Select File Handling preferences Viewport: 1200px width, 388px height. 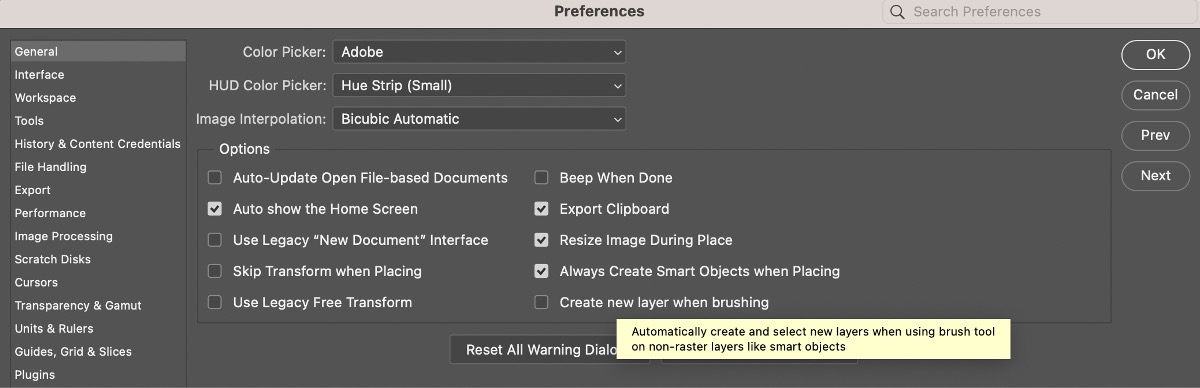97,167
